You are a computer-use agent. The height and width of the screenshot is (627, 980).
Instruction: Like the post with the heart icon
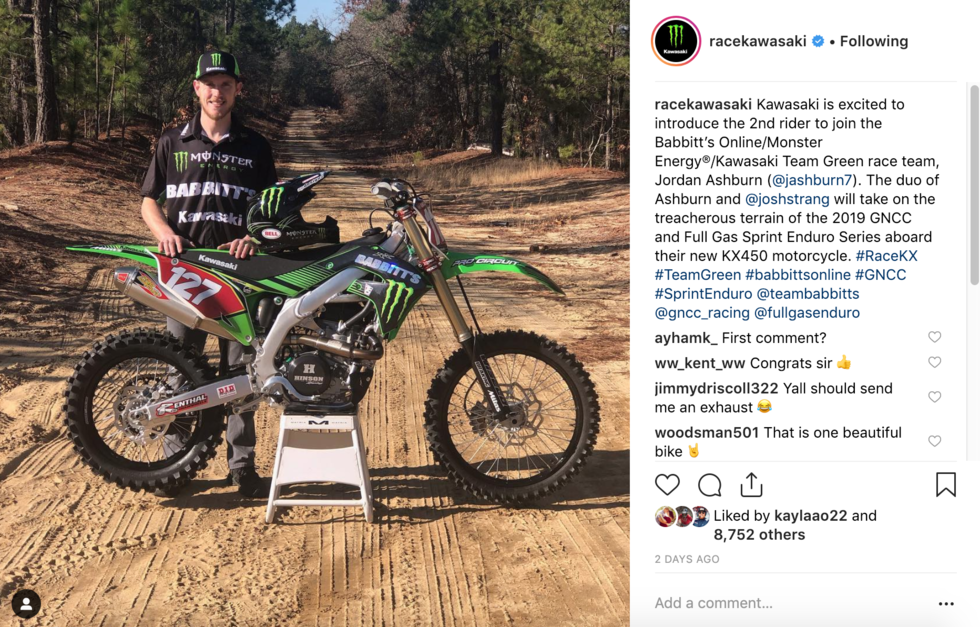[x=667, y=484]
